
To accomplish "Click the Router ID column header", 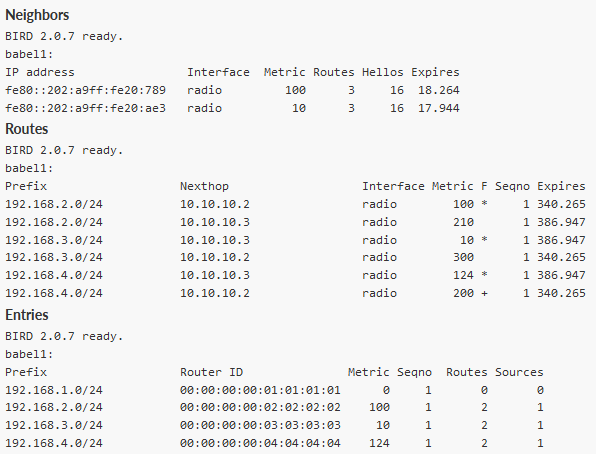I will (x=211, y=372).
